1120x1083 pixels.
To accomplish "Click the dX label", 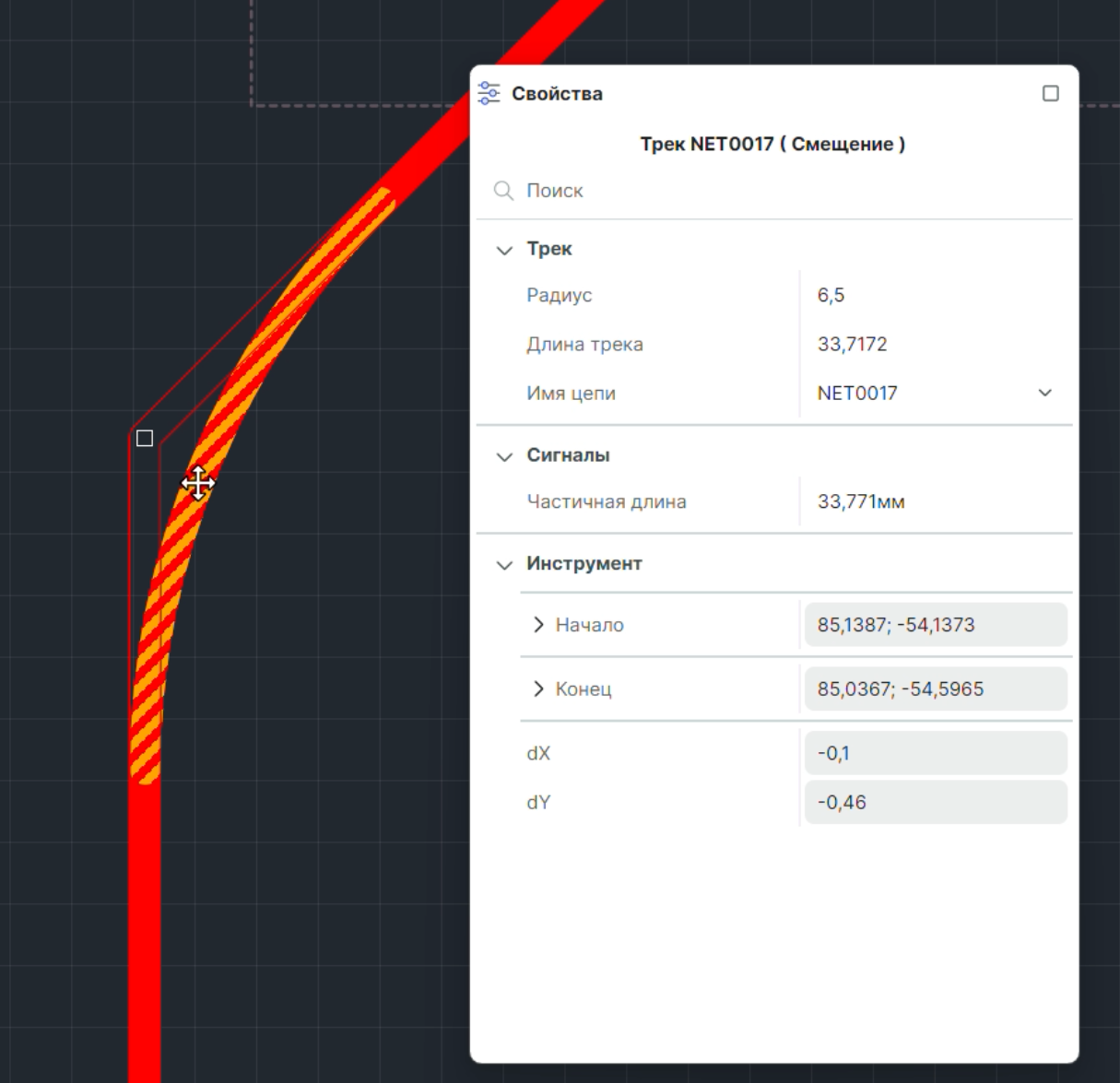I will click(538, 753).
